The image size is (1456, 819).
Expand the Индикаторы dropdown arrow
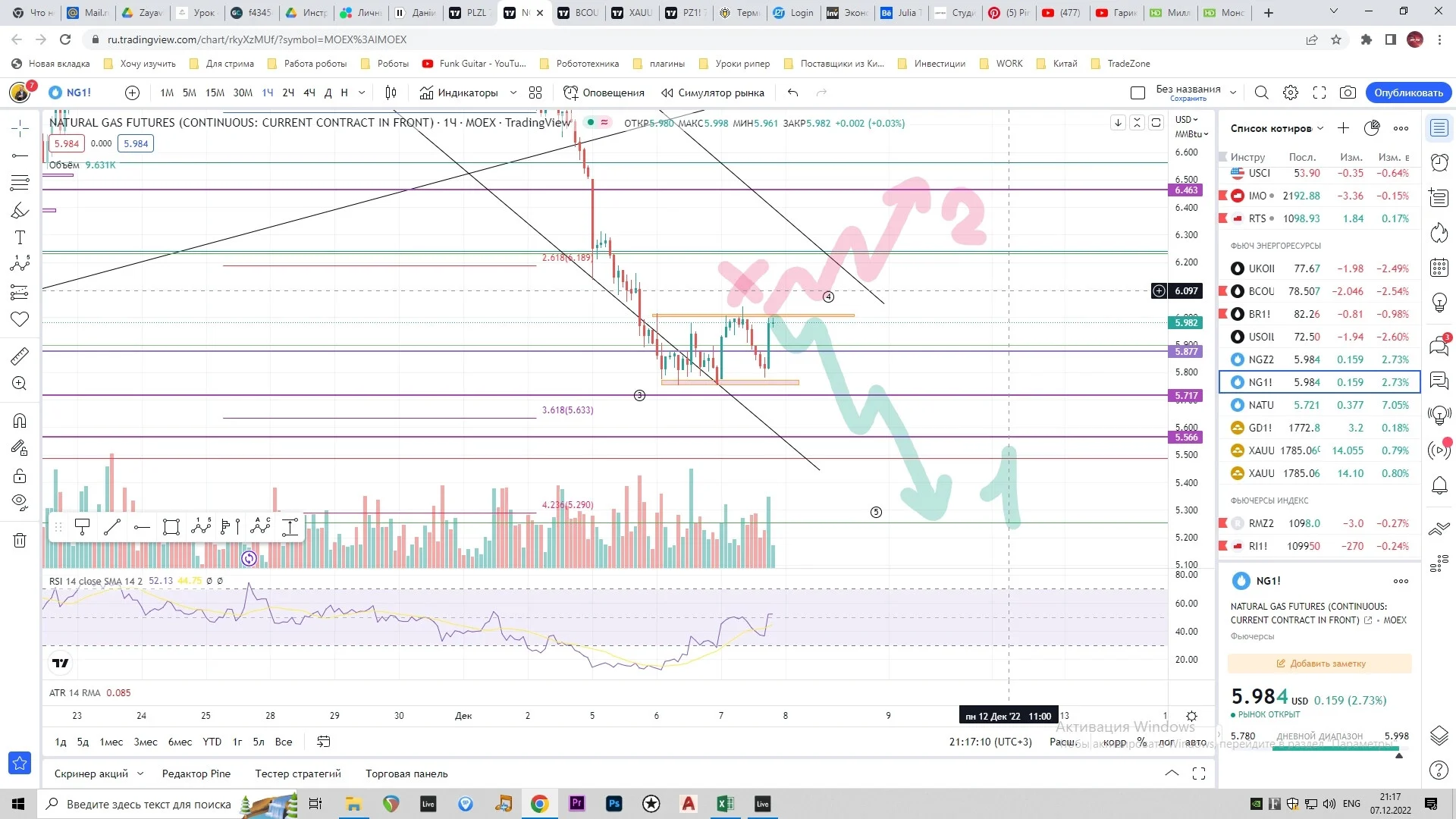point(513,93)
